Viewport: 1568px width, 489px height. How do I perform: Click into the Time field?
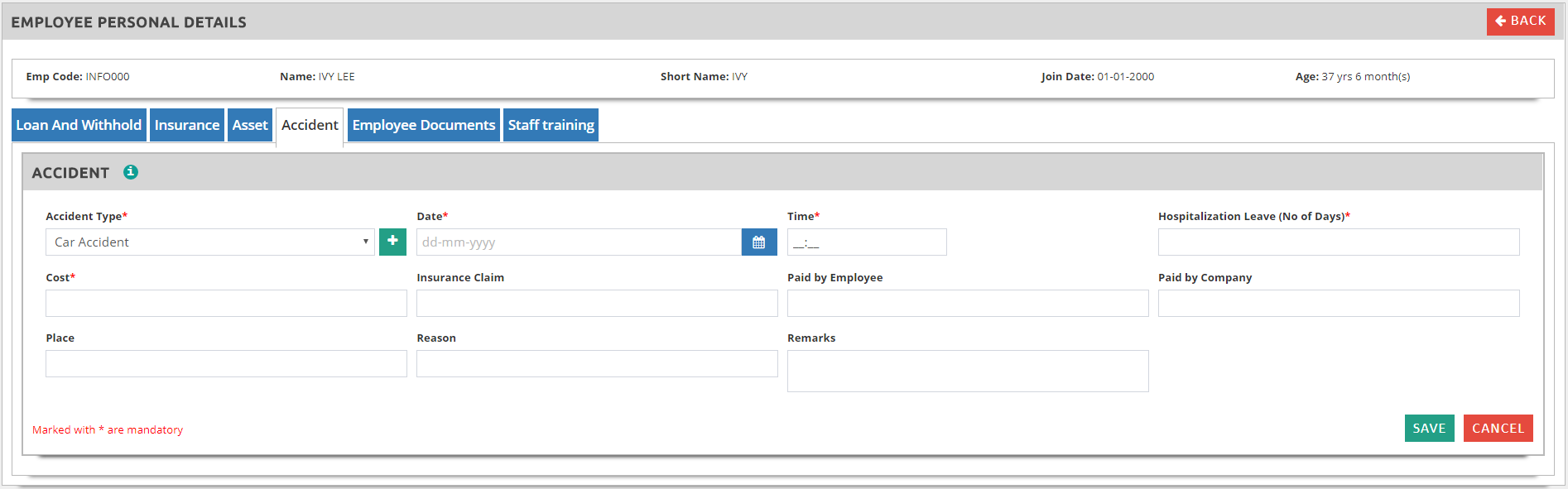(x=867, y=242)
